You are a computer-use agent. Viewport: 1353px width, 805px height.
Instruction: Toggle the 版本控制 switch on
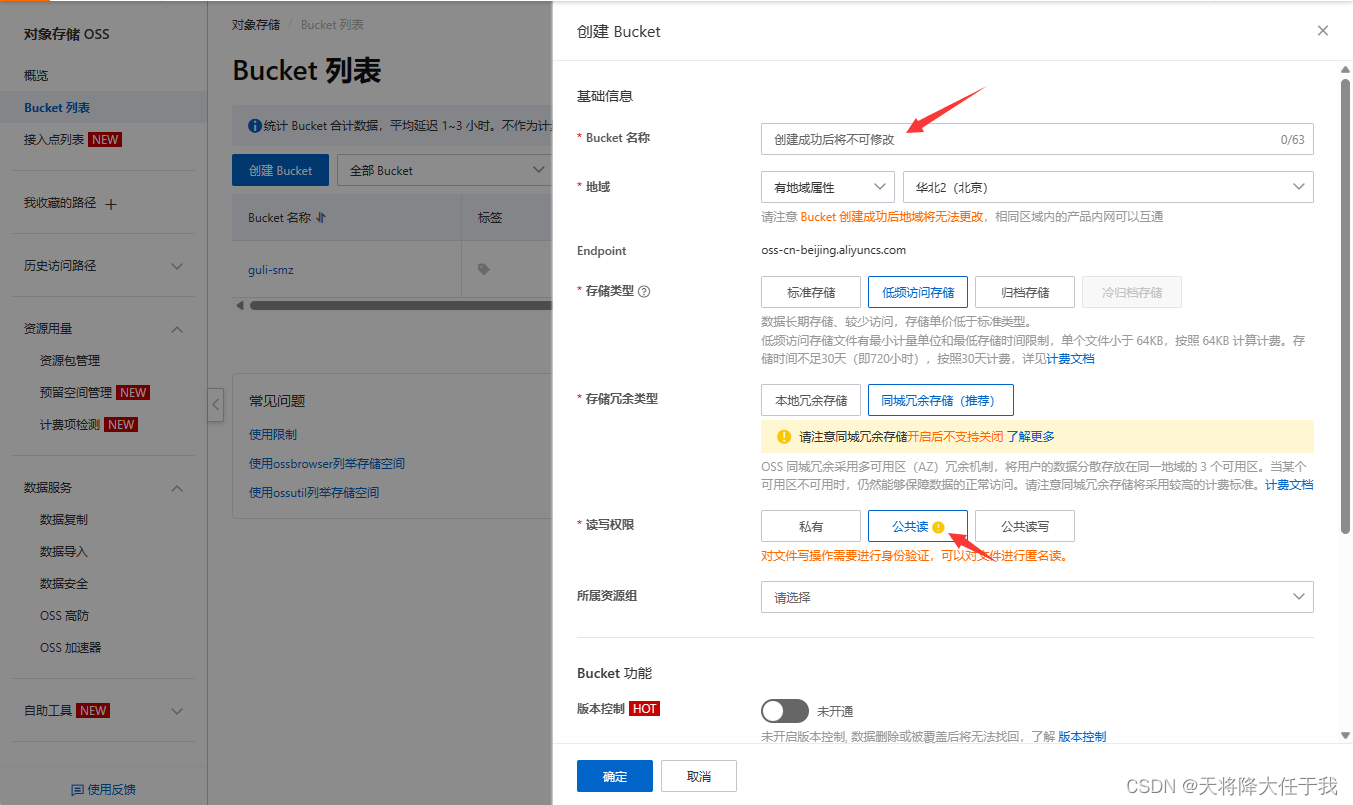point(785,711)
